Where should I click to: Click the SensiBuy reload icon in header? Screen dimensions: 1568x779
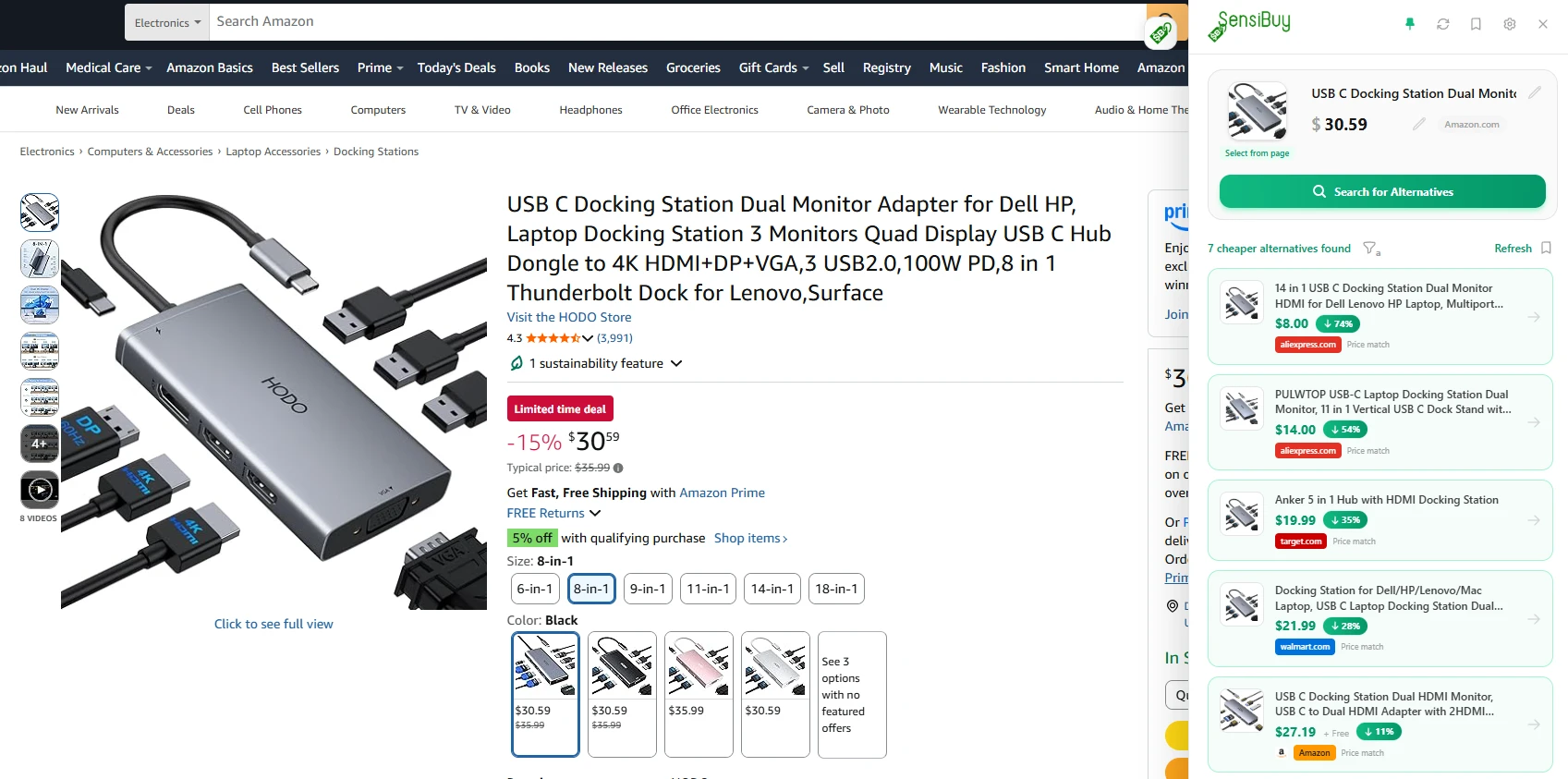tap(1443, 24)
